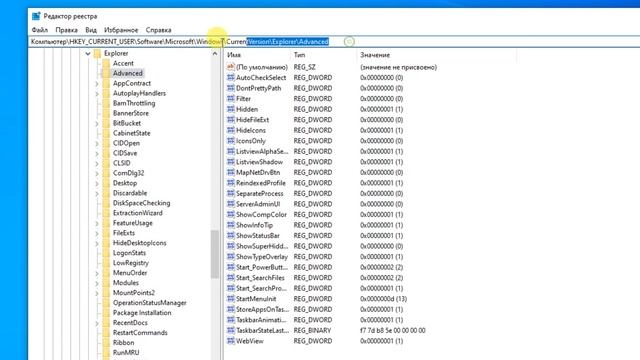Select the BamThrottling key
640x360 pixels.
point(134,103)
